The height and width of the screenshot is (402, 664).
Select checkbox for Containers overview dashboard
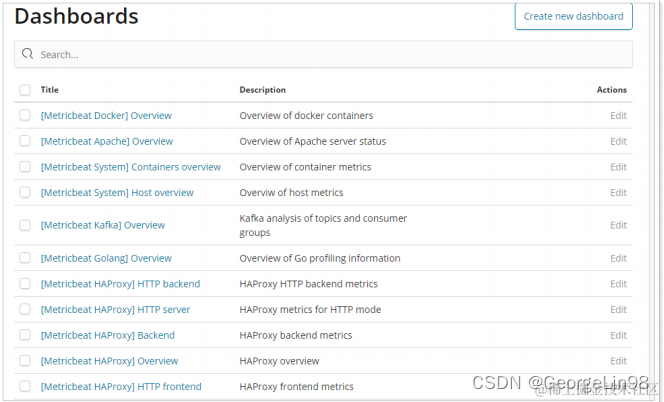25,166
